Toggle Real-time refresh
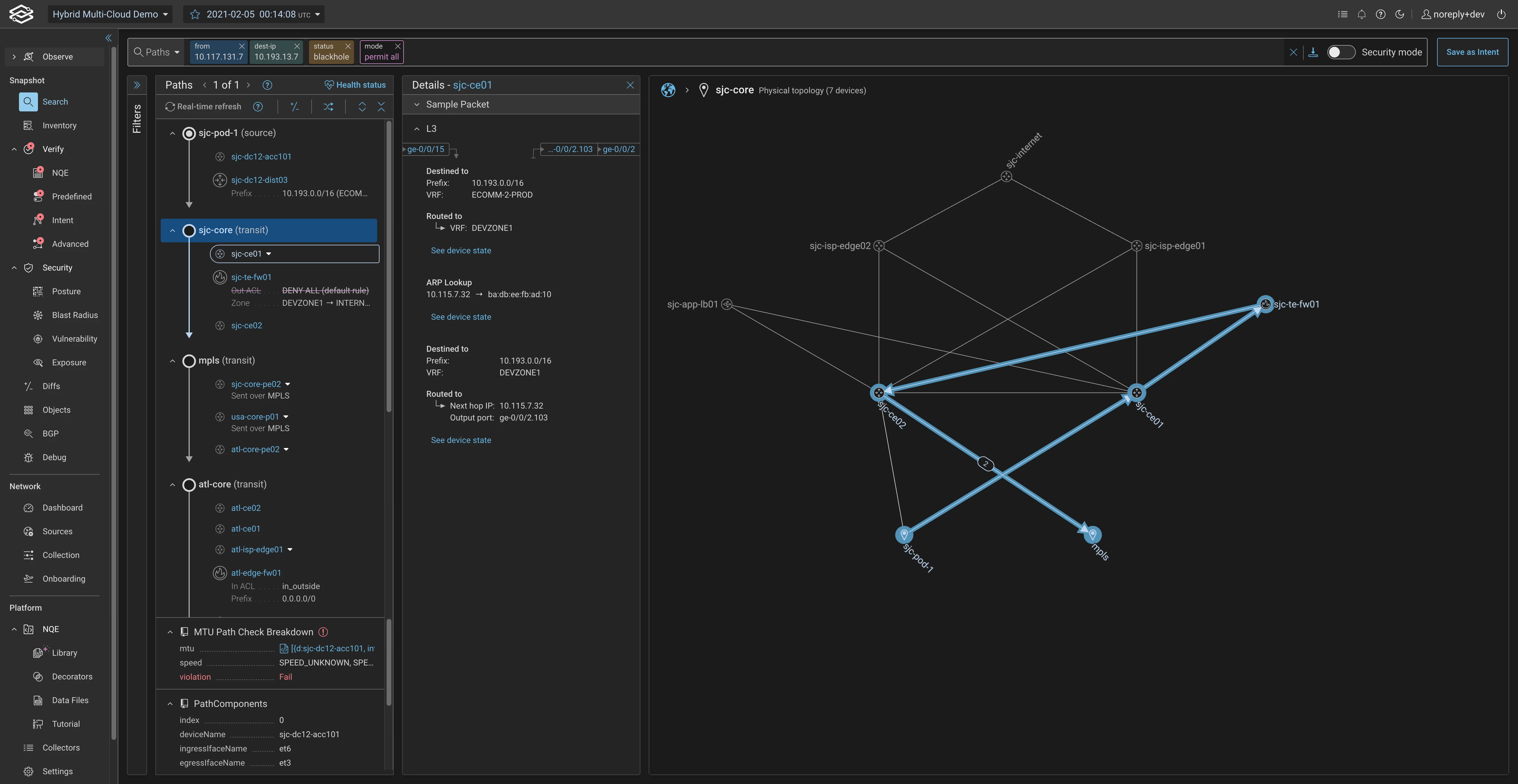Viewport: 1518px width, 784px height. coord(203,107)
